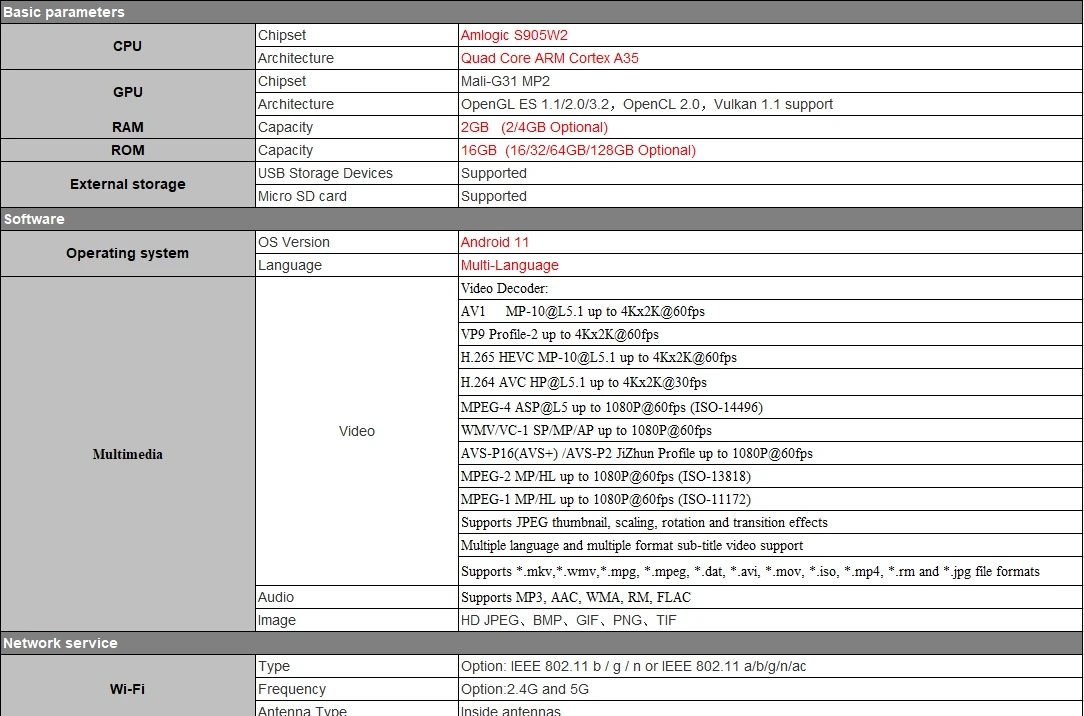Image resolution: width=1084 pixels, height=716 pixels.
Task: Click the 'Multi-Language' value cell
Action: [509, 265]
